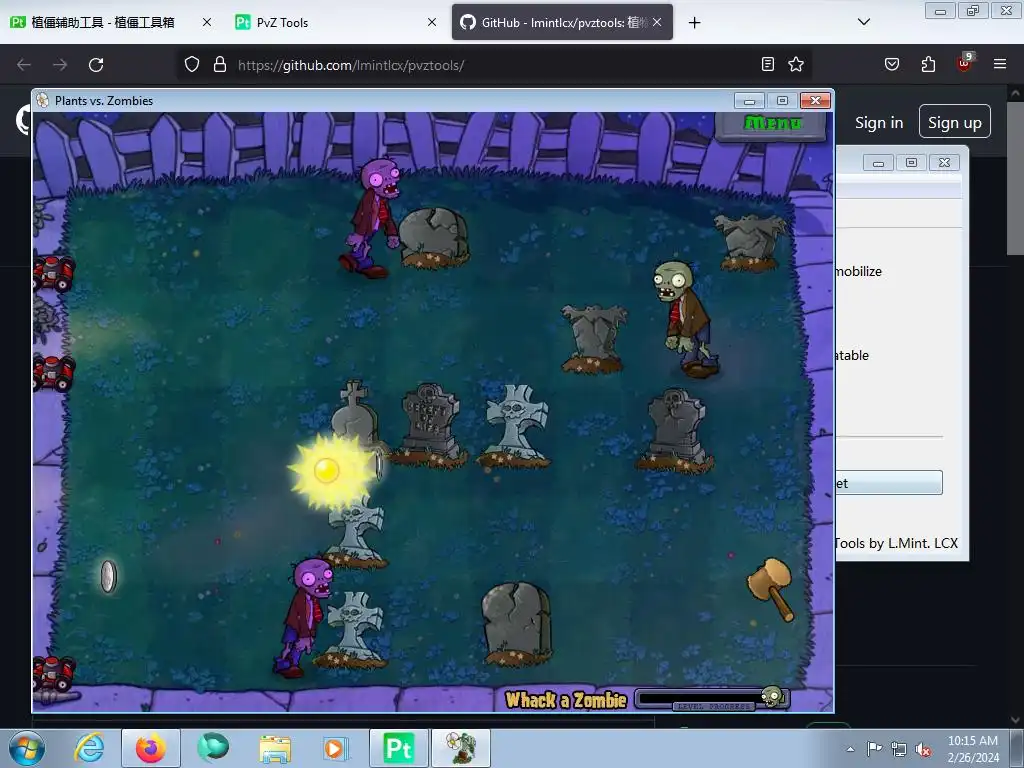
Task: Click the blue button in the tools window
Action: pyautogui.click(x=889, y=483)
